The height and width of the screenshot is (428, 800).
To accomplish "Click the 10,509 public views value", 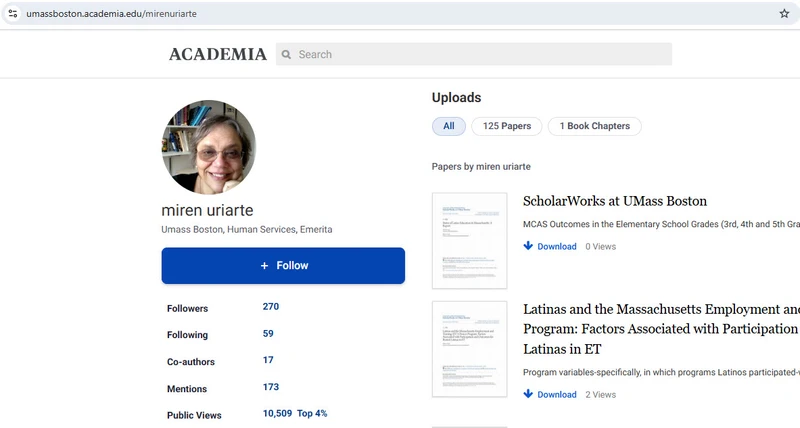I will (x=278, y=414).
